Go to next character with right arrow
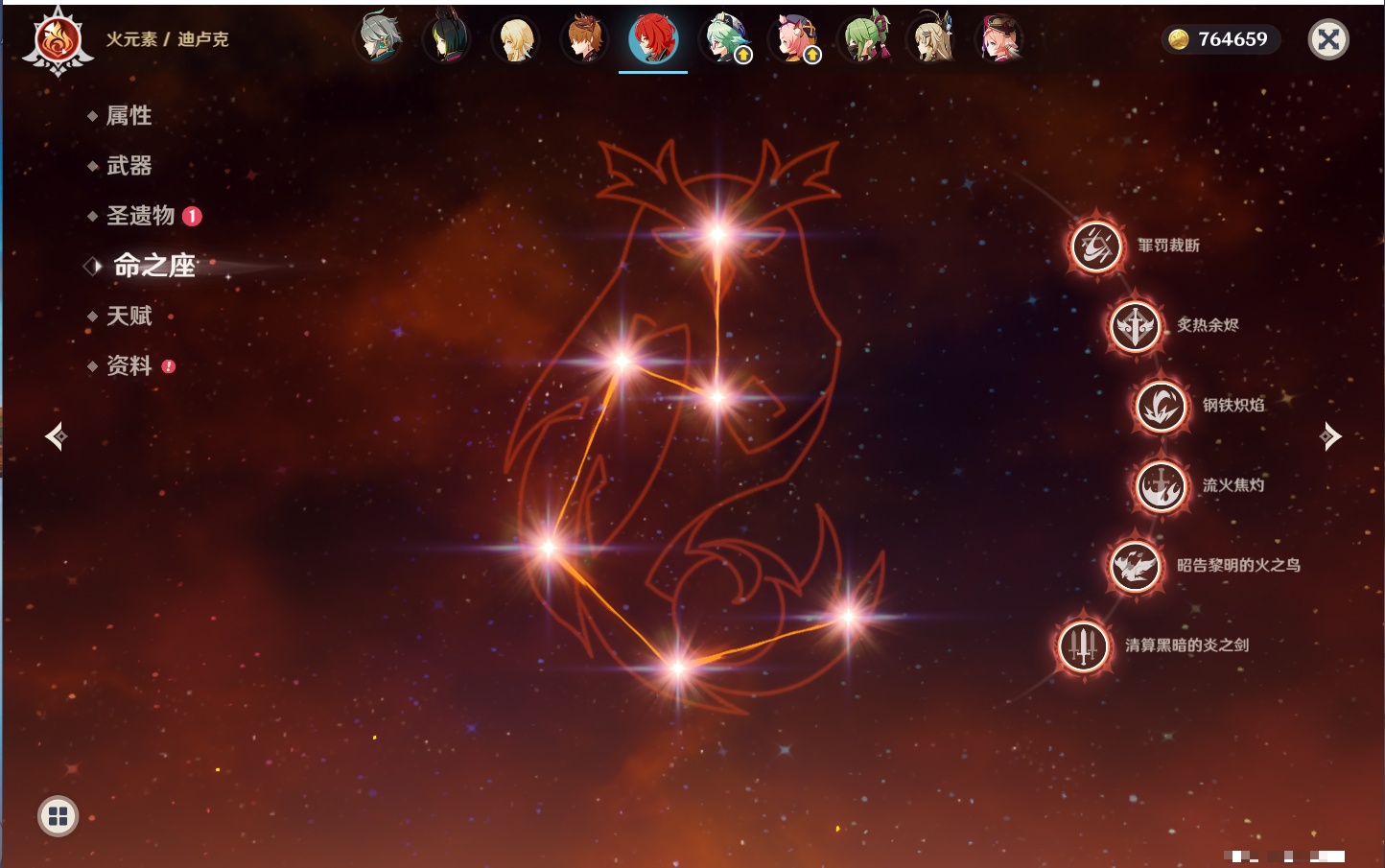 (x=1329, y=436)
